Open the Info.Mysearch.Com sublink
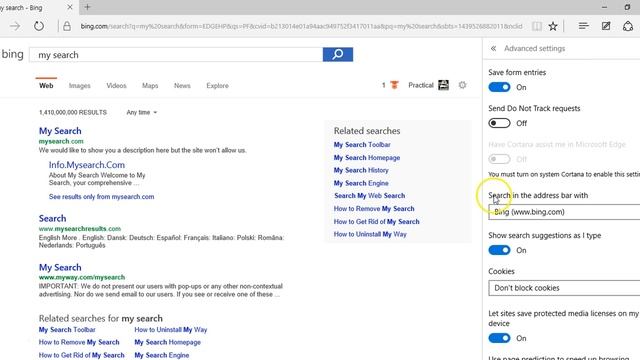This screenshot has height=360, width=640. click(87, 165)
